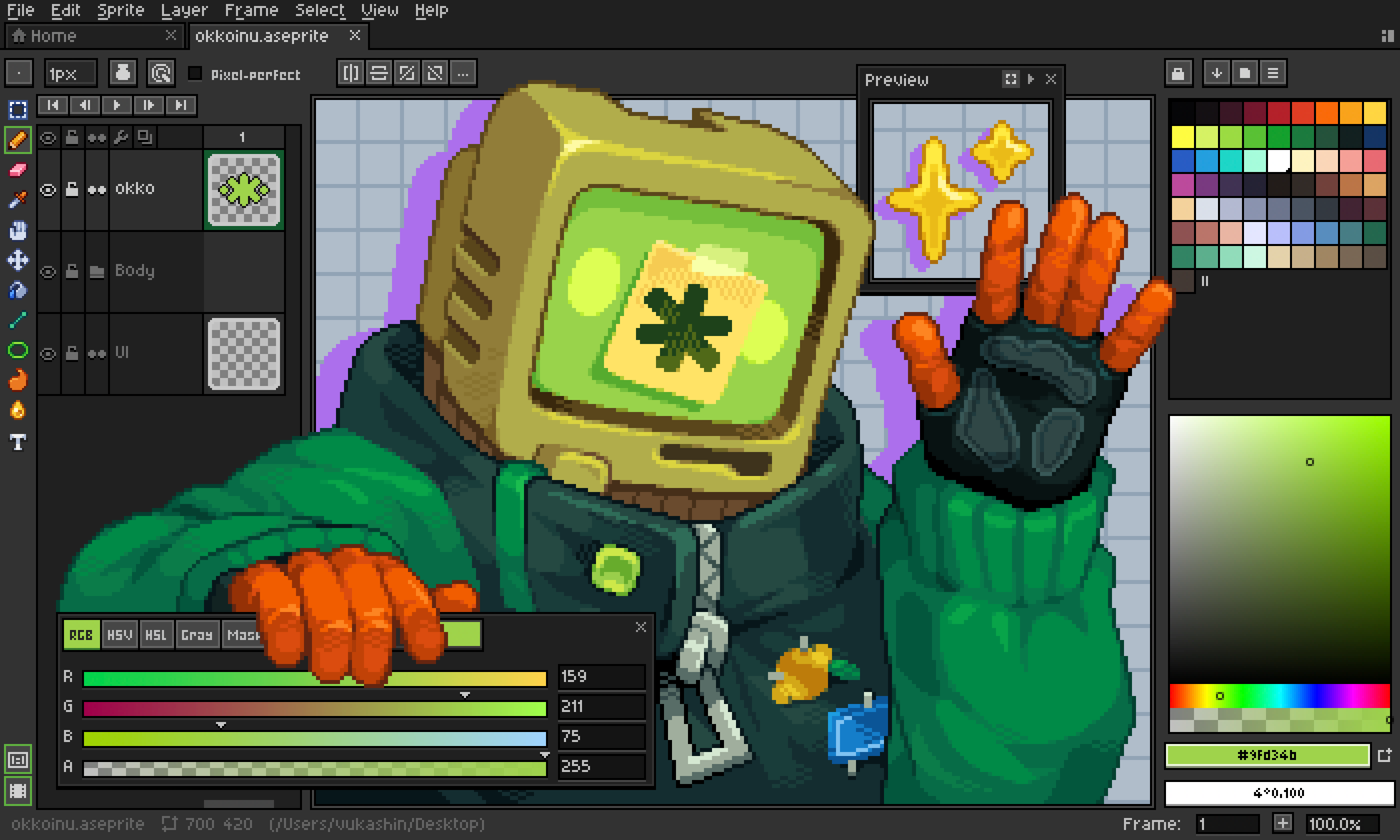
Task: Select the eyedropper tool
Action: (x=18, y=200)
